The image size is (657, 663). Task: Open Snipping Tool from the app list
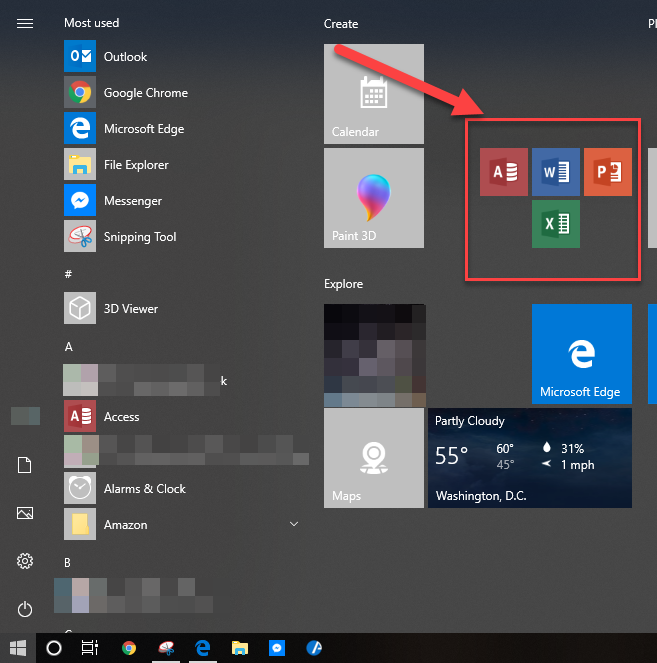pos(139,237)
